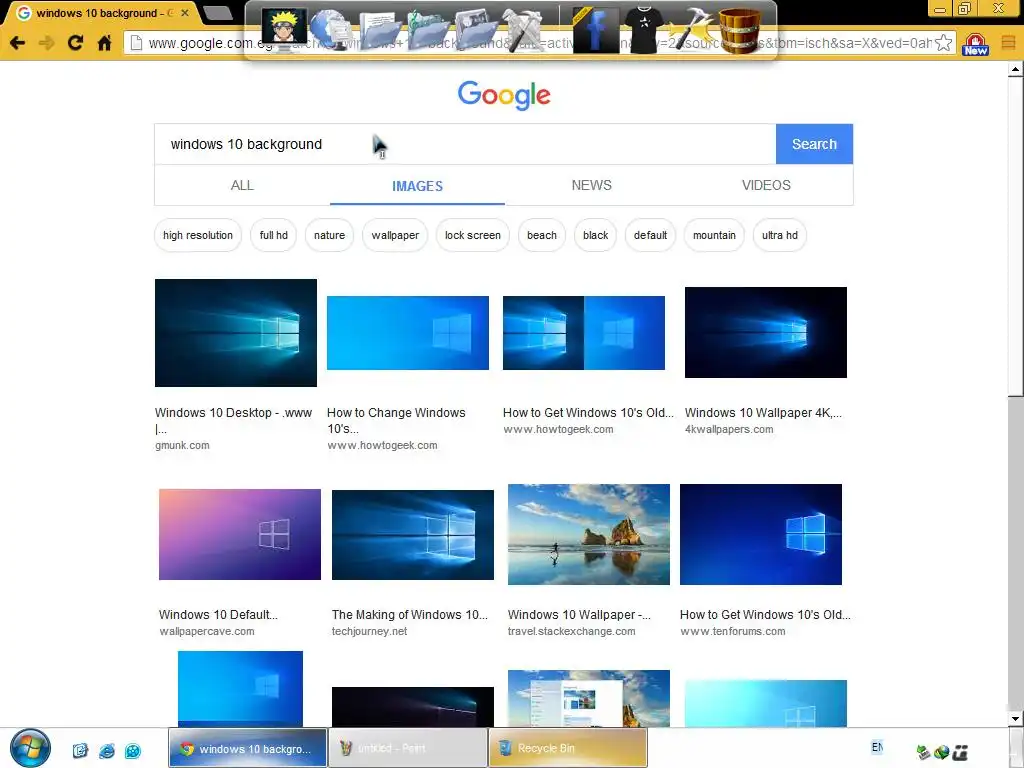Click 'Windows 10 Wallpaper 4K,...' title link

tap(763, 413)
